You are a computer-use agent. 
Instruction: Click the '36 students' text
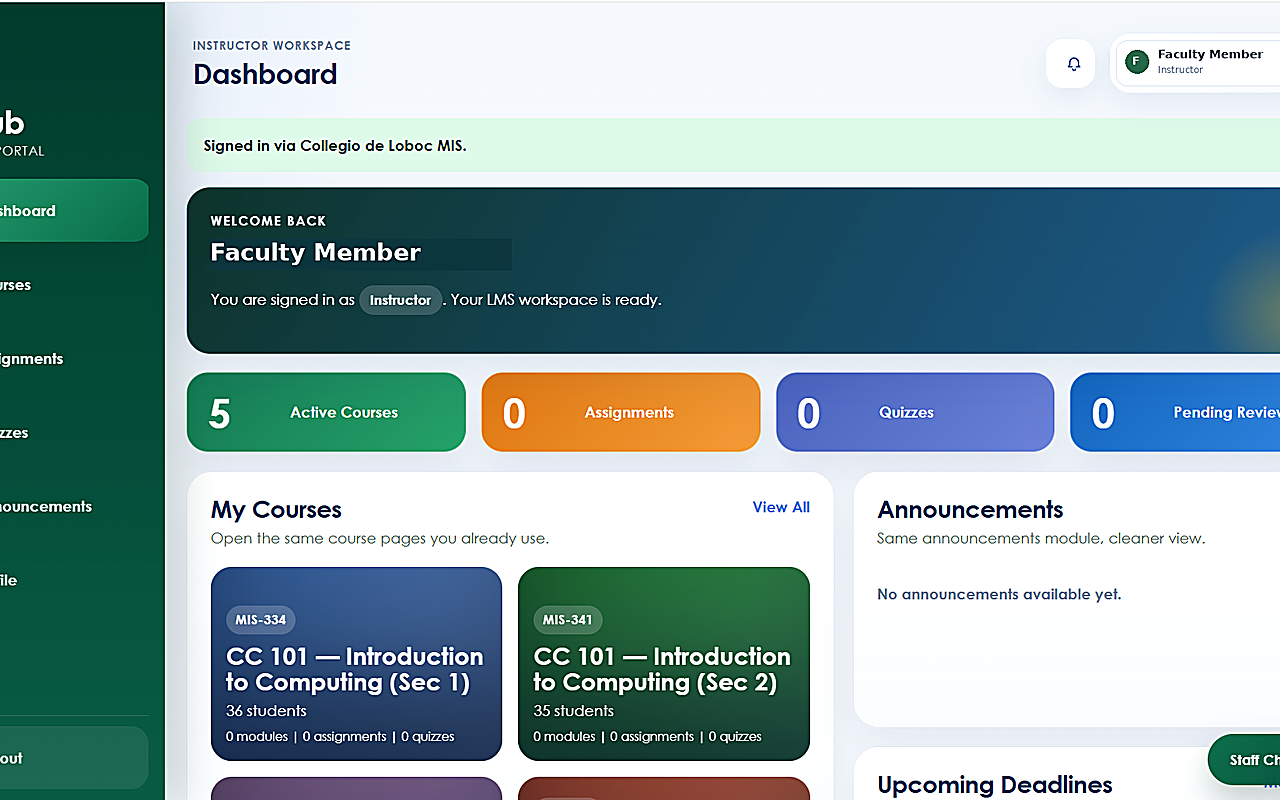(266, 711)
